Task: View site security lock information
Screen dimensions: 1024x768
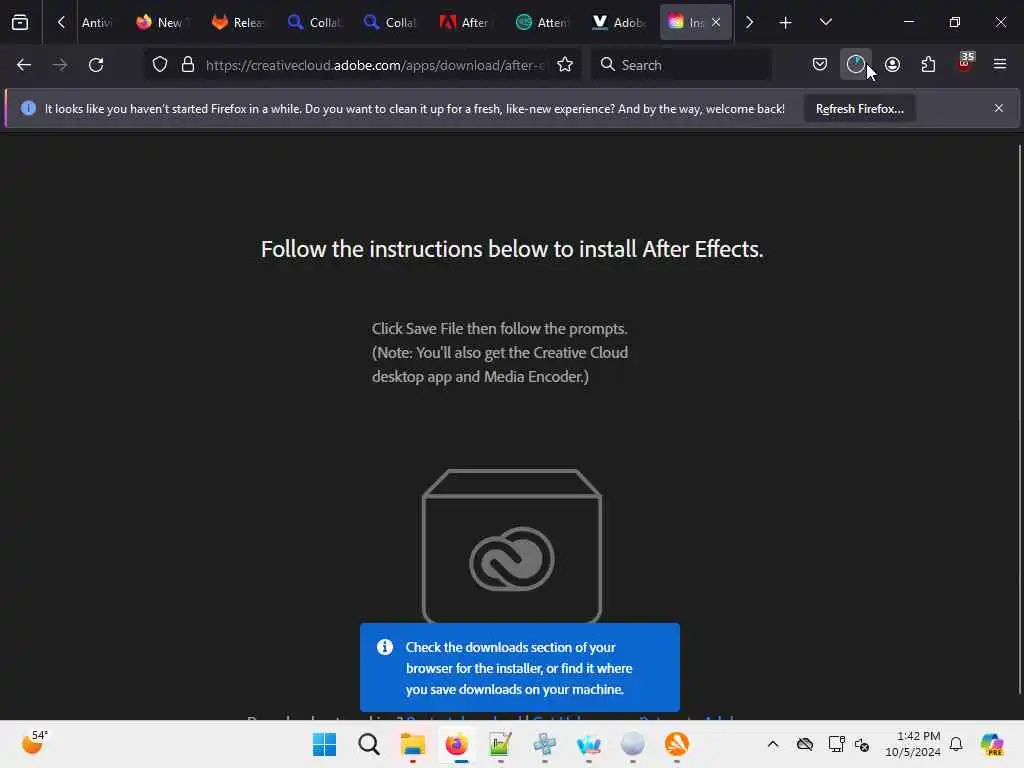Action: click(x=188, y=65)
